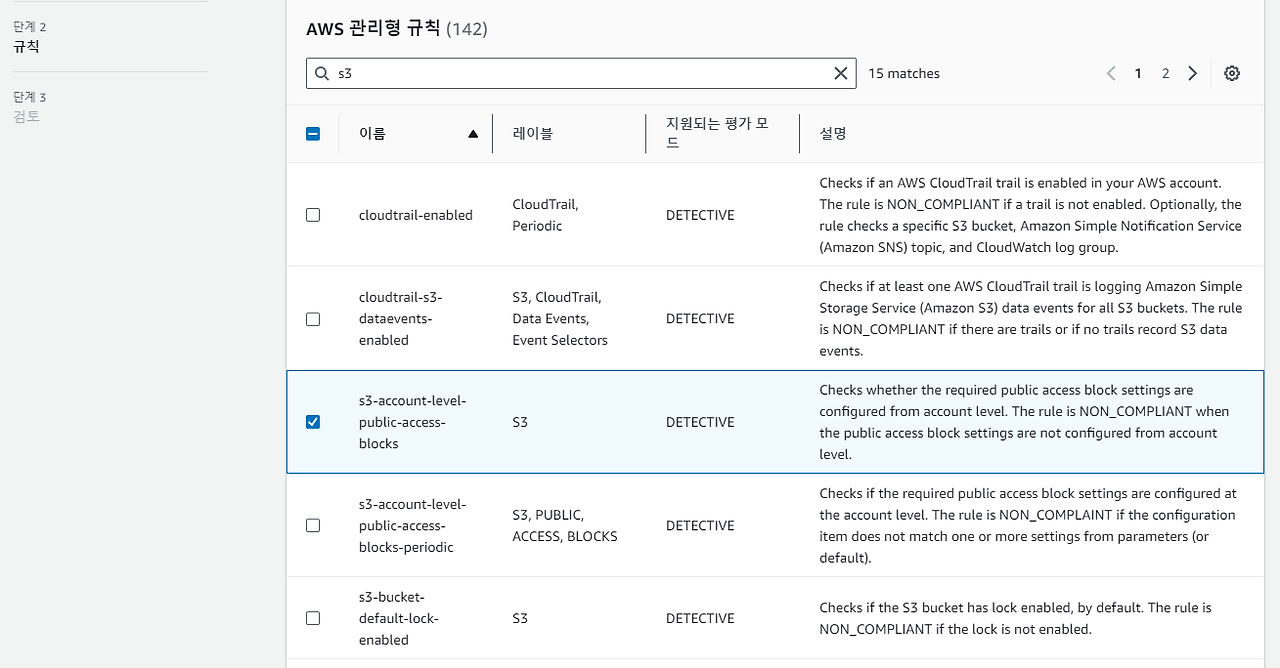Click cloudtrail-s3-dataevents-enabled description text
Viewport: 1280px width, 668px height.
pyautogui.click(x=1030, y=319)
